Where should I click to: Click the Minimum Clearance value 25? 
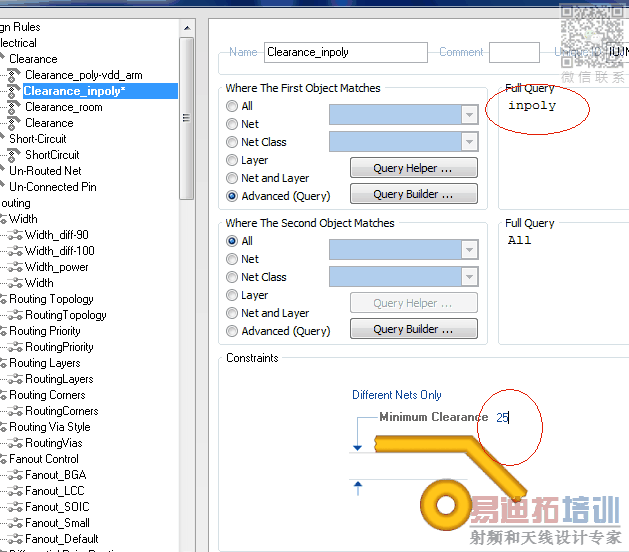(x=502, y=418)
